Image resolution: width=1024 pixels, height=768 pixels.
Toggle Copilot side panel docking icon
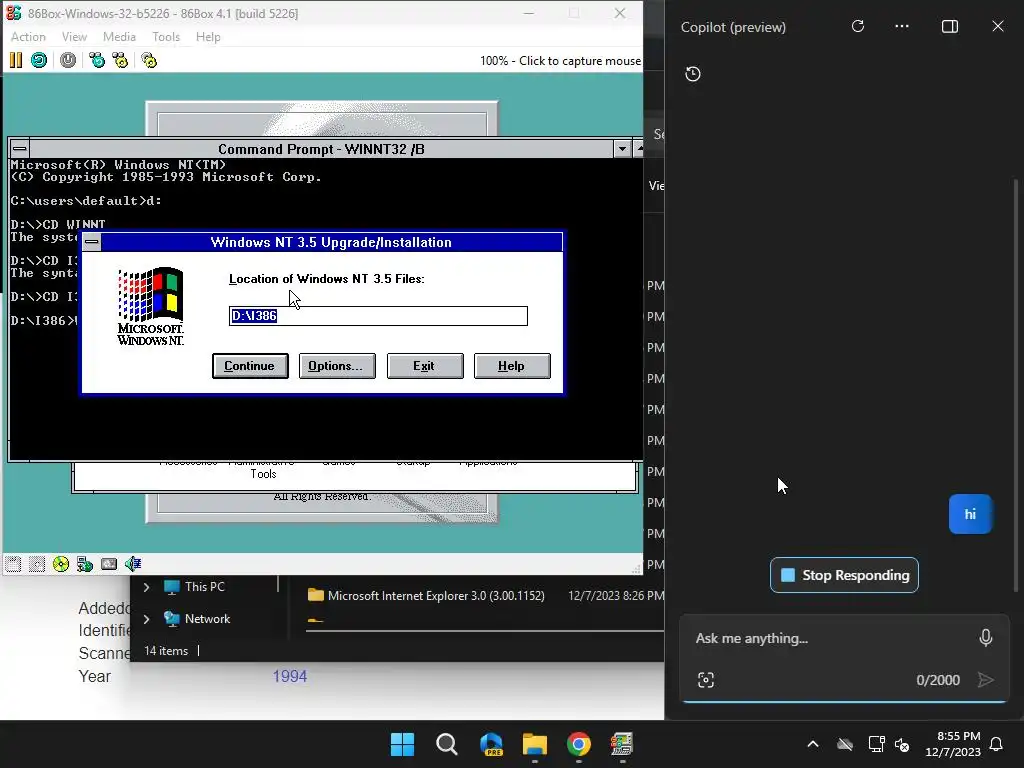point(950,26)
